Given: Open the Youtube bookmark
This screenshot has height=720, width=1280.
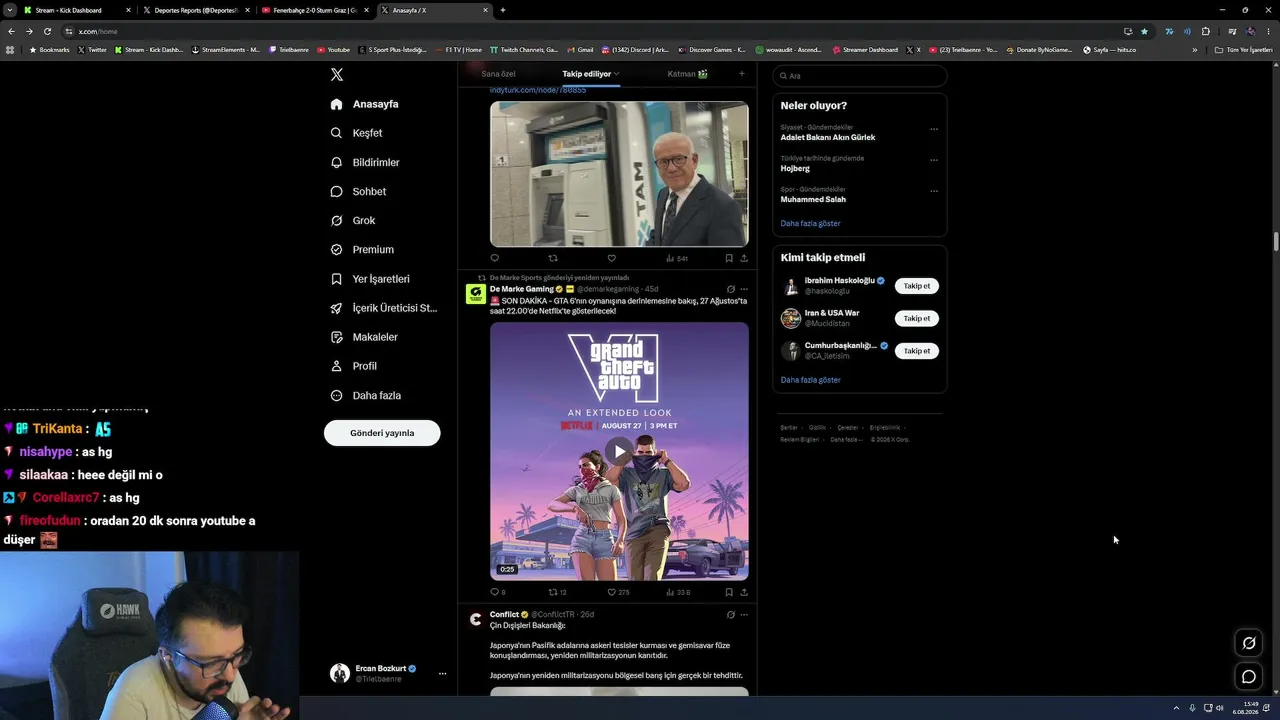Looking at the screenshot, I should click(334, 50).
